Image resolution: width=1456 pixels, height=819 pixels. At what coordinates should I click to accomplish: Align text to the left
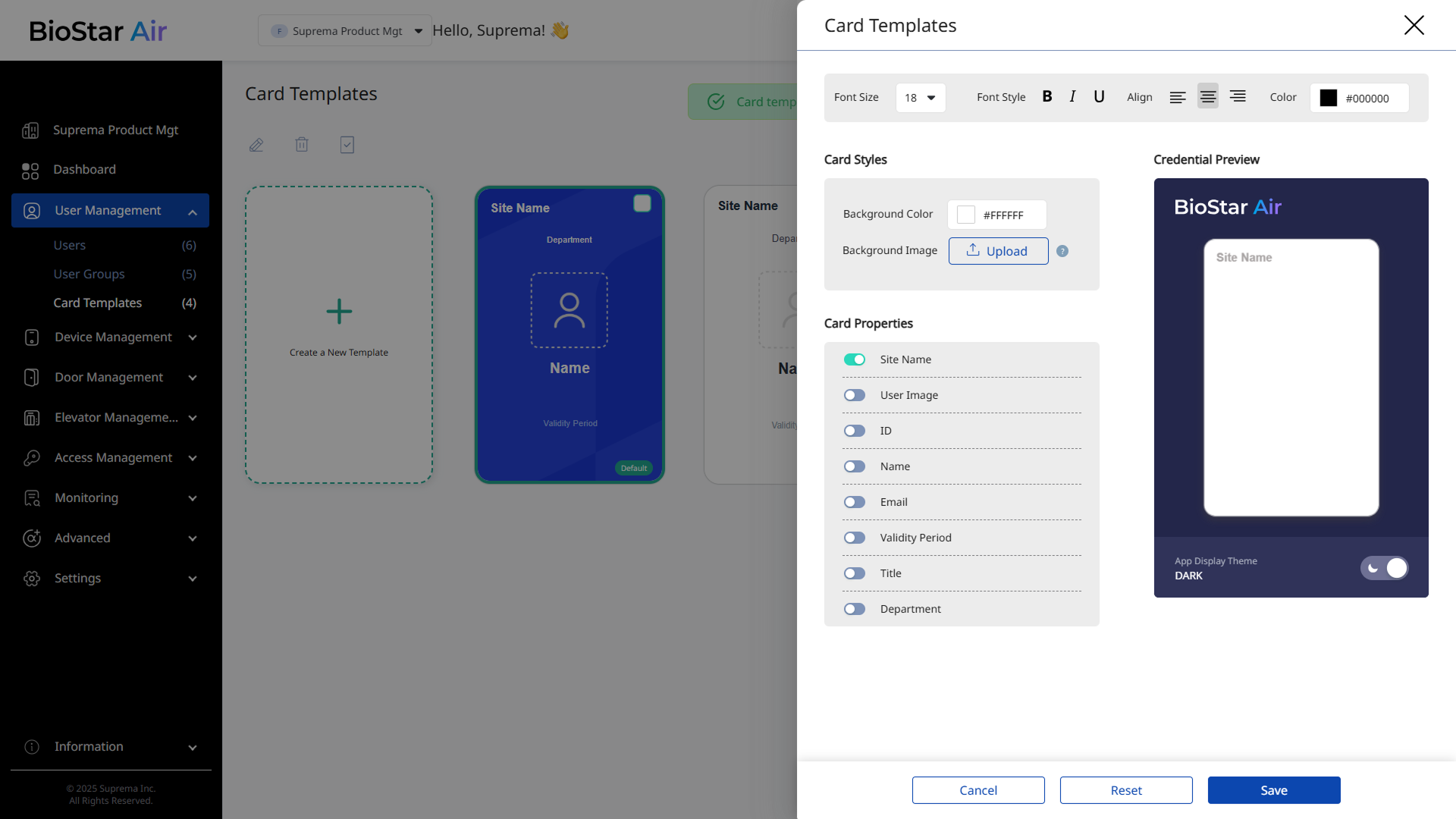(x=1177, y=97)
